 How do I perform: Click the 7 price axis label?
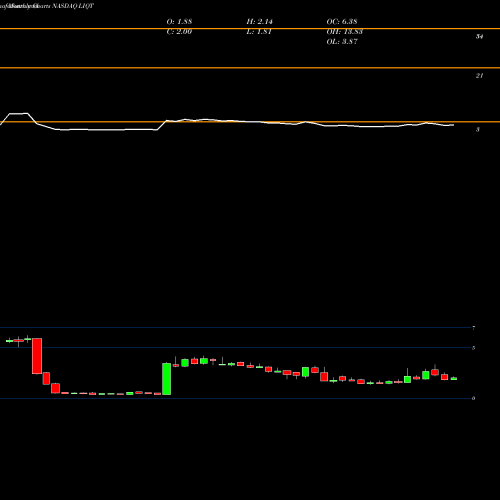(473, 328)
